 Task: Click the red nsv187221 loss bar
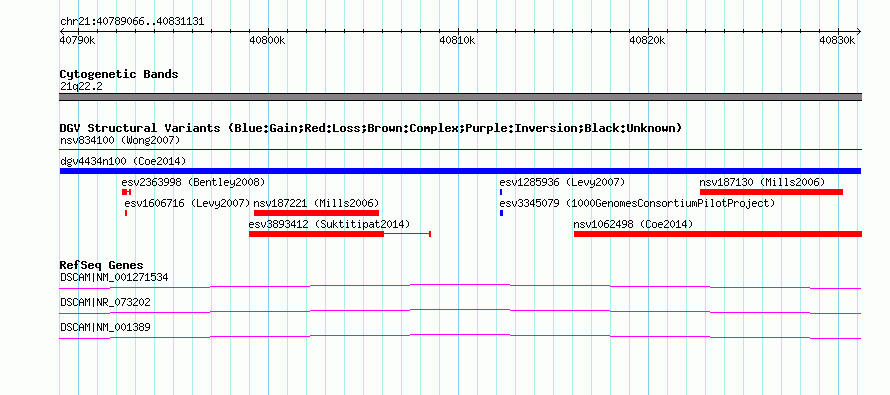click(x=316, y=213)
